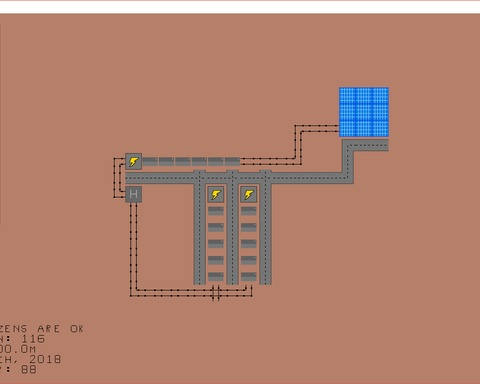Click the '116' value in the status readout
This screenshot has width=480, height=384.
tap(33, 339)
